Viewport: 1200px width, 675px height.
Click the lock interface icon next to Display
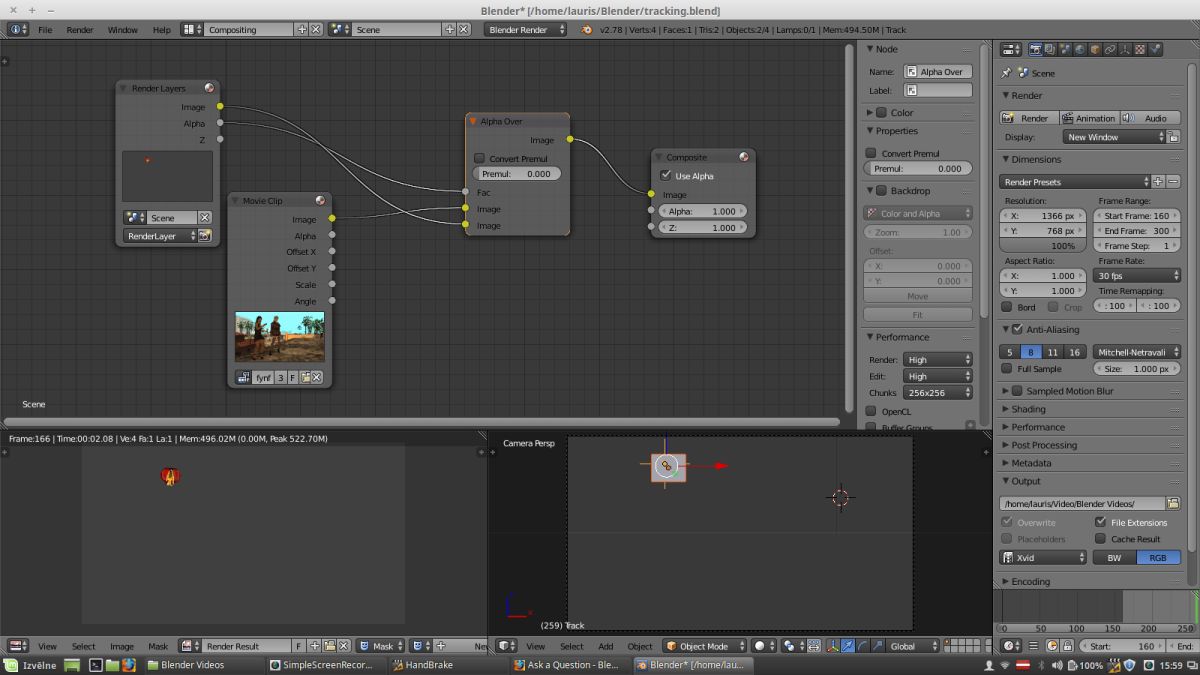pos(1173,137)
